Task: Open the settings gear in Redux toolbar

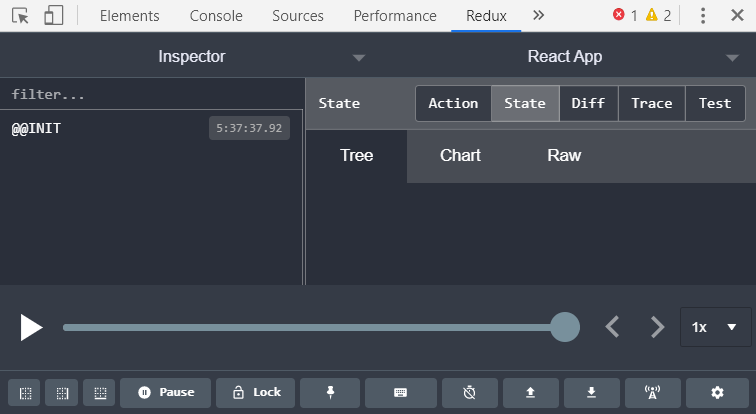Action: (717, 393)
